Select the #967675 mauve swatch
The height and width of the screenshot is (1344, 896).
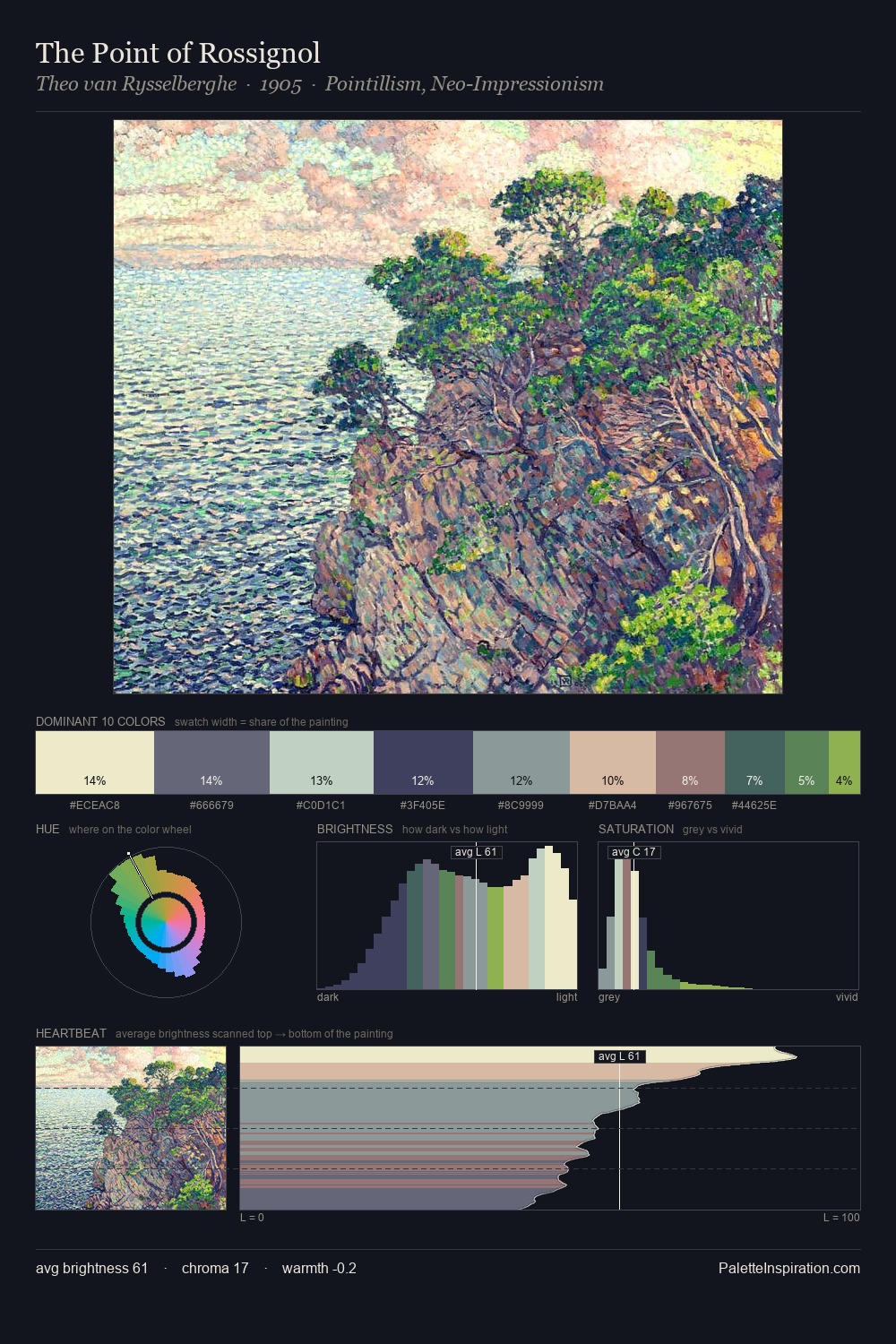click(690, 762)
